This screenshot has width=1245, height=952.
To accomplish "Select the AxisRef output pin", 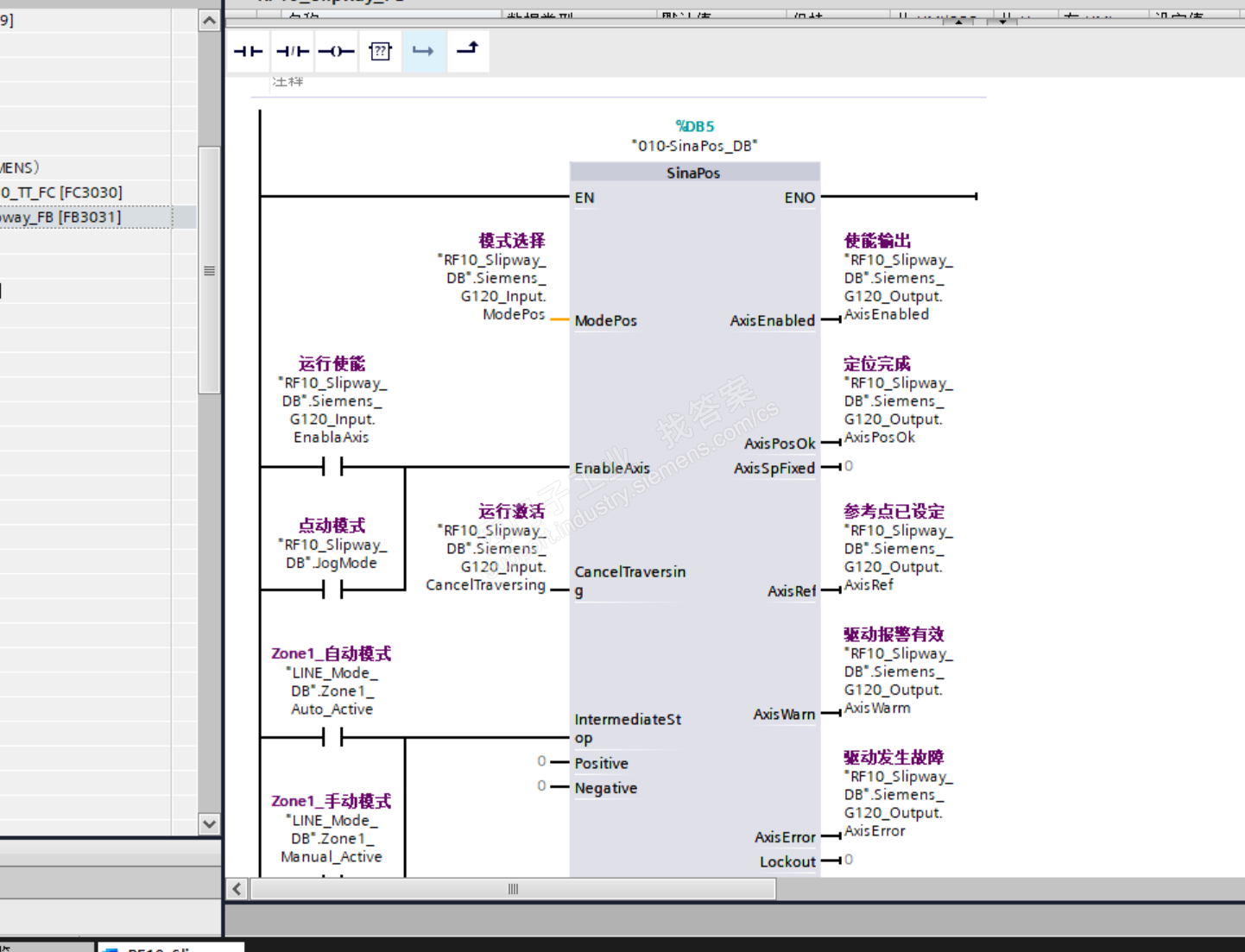I will coord(792,591).
